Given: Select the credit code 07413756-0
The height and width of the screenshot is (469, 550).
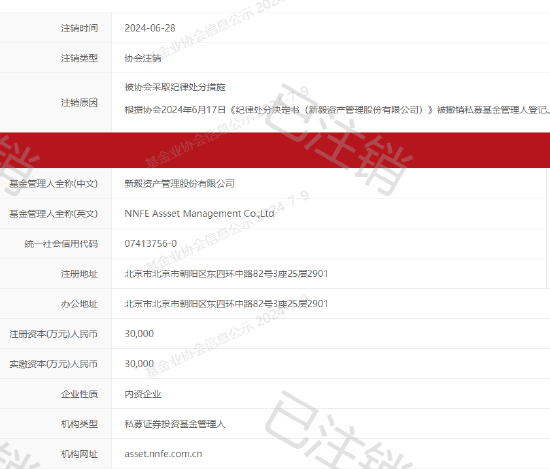Looking at the screenshot, I should pyautogui.click(x=151, y=243).
